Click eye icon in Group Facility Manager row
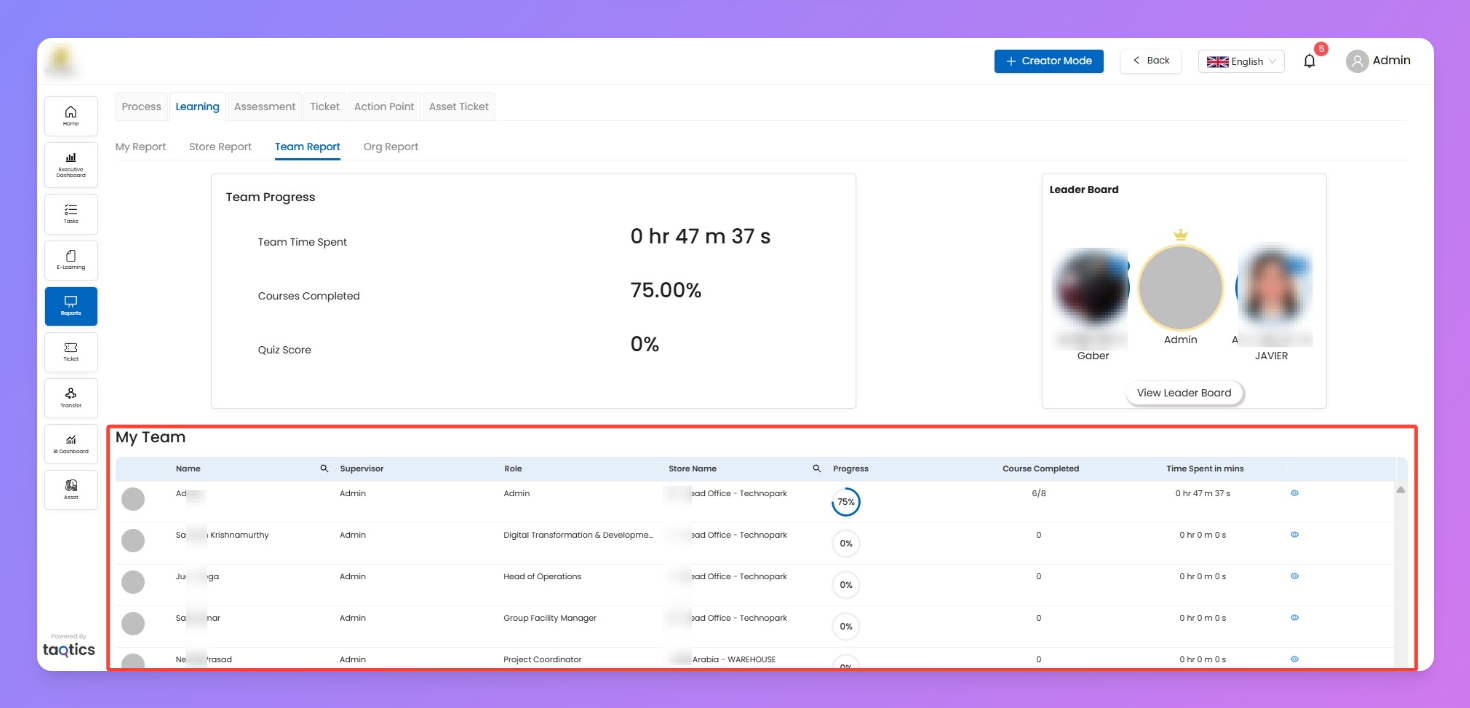Image resolution: width=1470 pixels, height=708 pixels. 1294,618
